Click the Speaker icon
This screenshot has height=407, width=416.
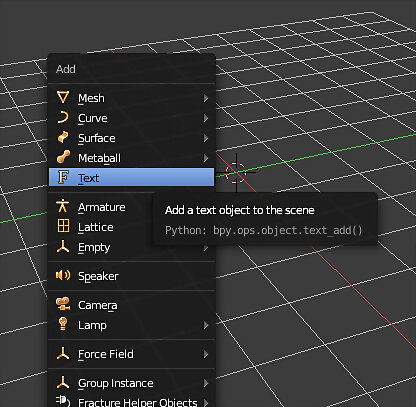coord(63,275)
